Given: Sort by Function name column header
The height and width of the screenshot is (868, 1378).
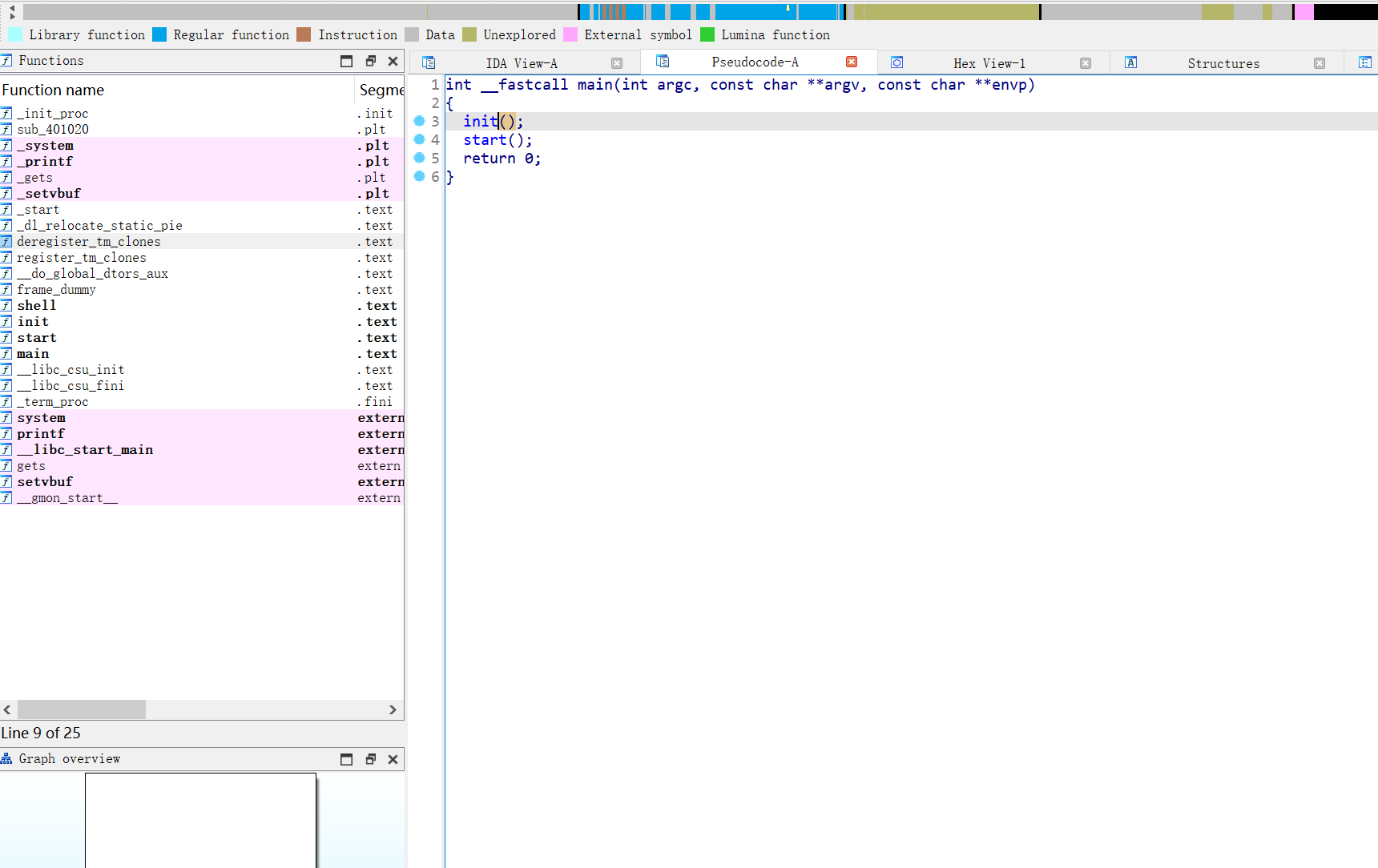Looking at the screenshot, I should pyautogui.click(x=176, y=90).
